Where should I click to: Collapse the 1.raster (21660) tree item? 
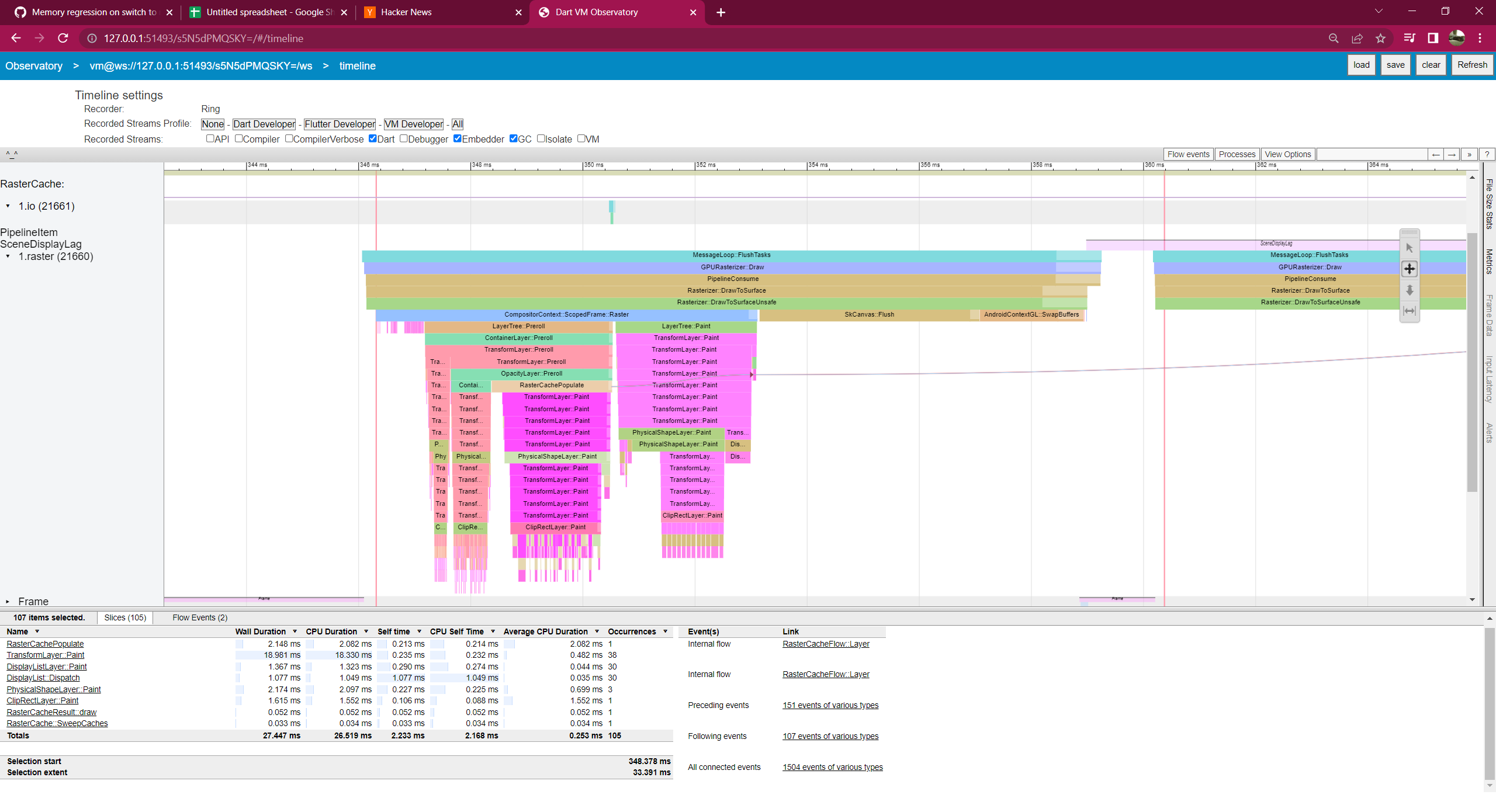[8, 256]
